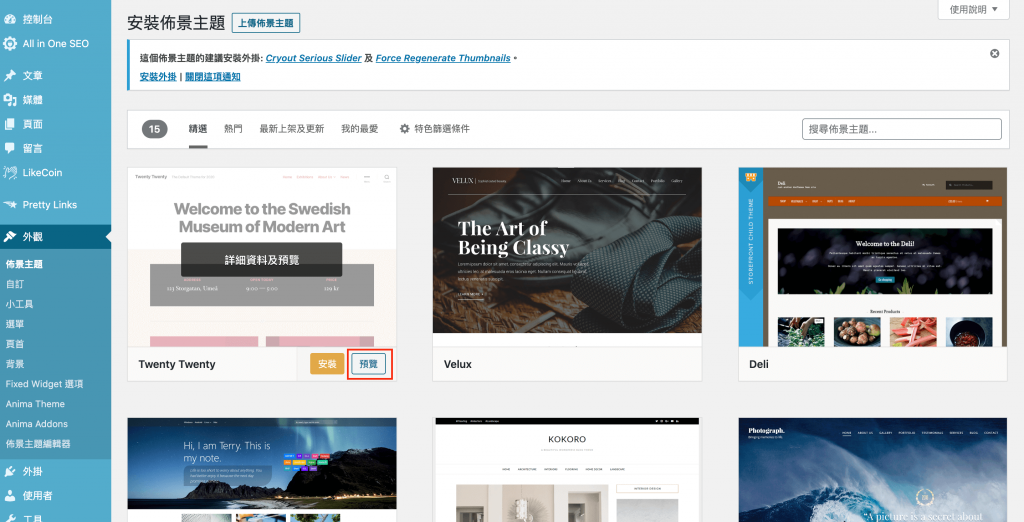
Task: Click the 頁面 pages icon
Action: click(x=10, y=123)
